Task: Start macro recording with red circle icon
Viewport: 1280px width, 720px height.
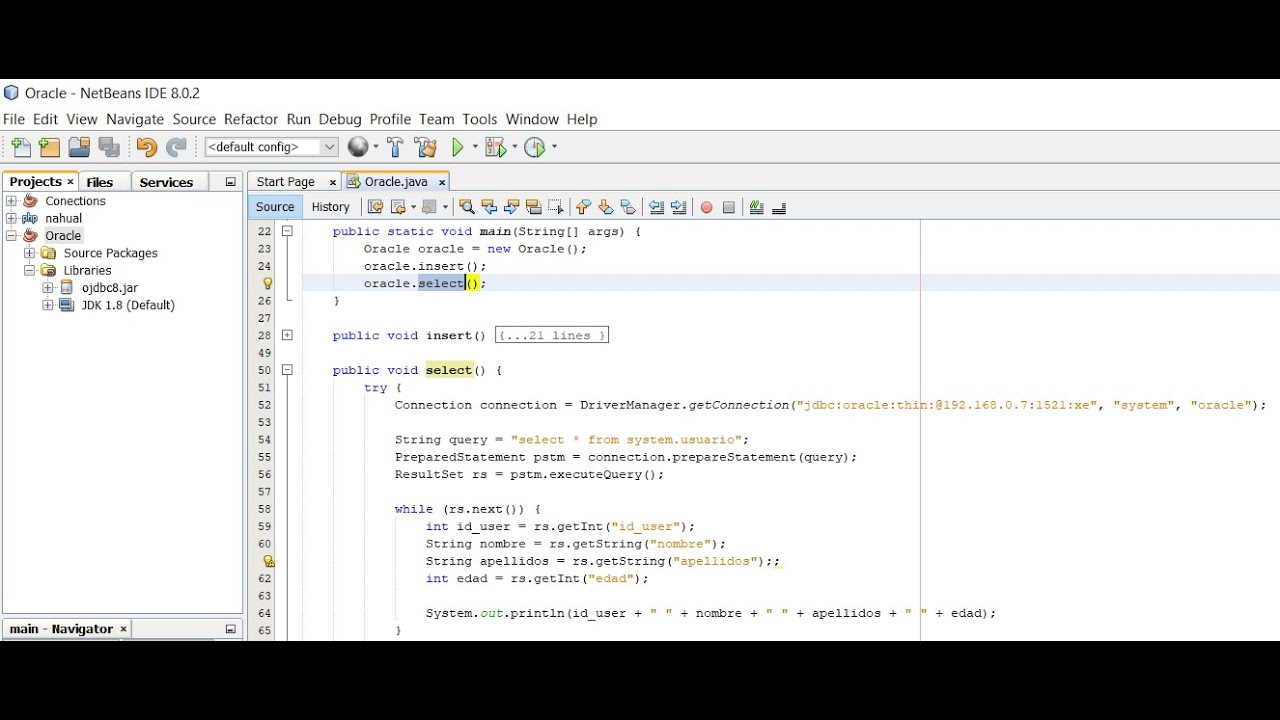Action: (x=706, y=207)
